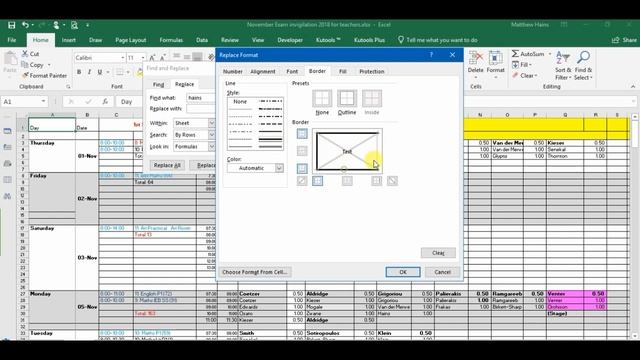Expand the Name Box dropdown
The height and width of the screenshot is (360, 640).
[x=43, y=102]
